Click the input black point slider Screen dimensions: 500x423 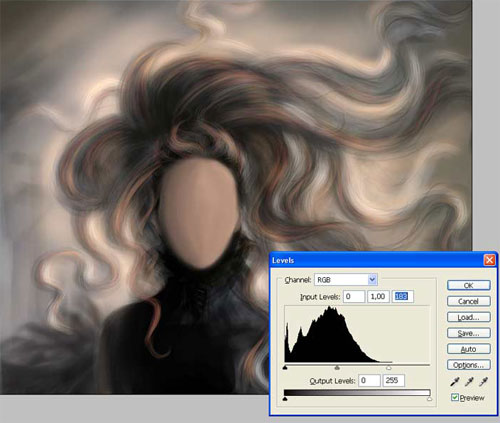(285, 368)
